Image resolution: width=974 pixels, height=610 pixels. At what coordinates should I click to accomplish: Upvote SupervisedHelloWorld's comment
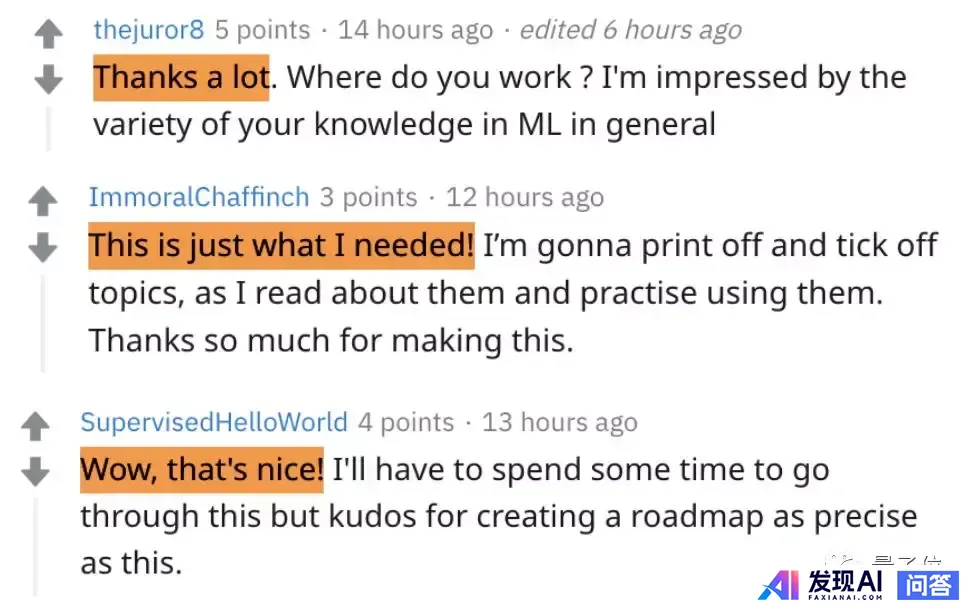click(35, 427)
